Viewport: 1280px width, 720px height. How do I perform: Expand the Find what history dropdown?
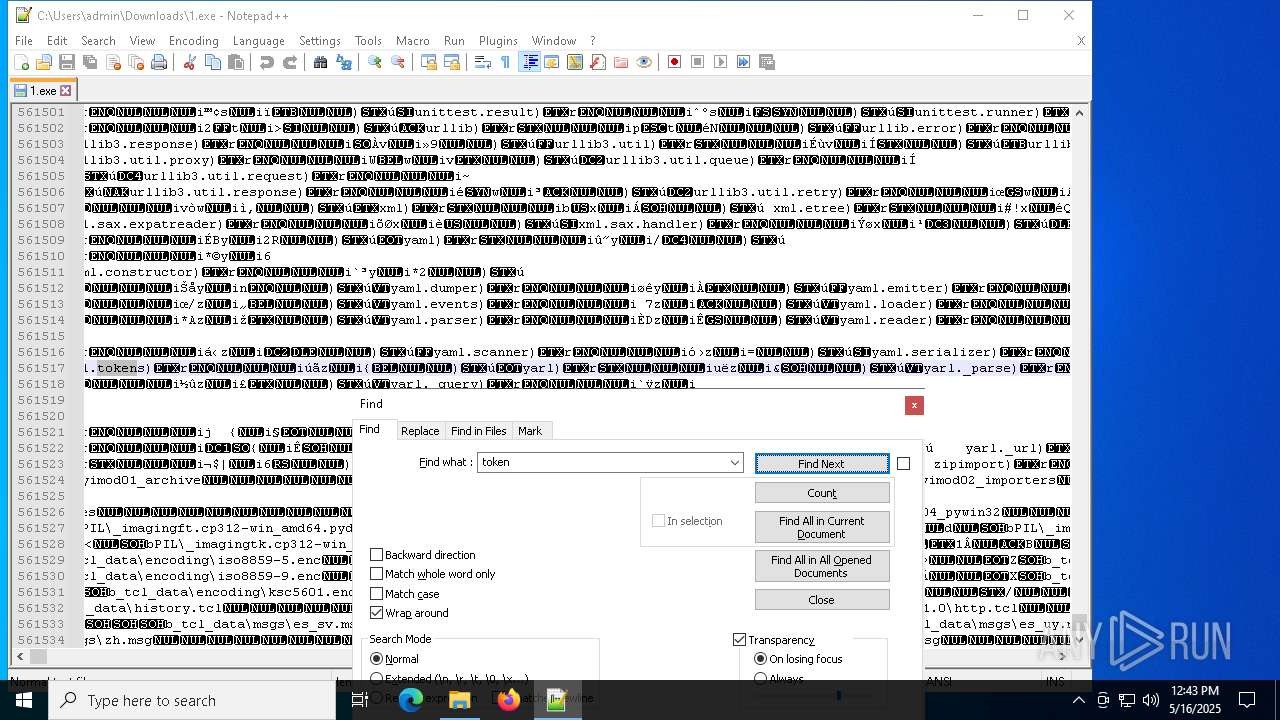735,463
